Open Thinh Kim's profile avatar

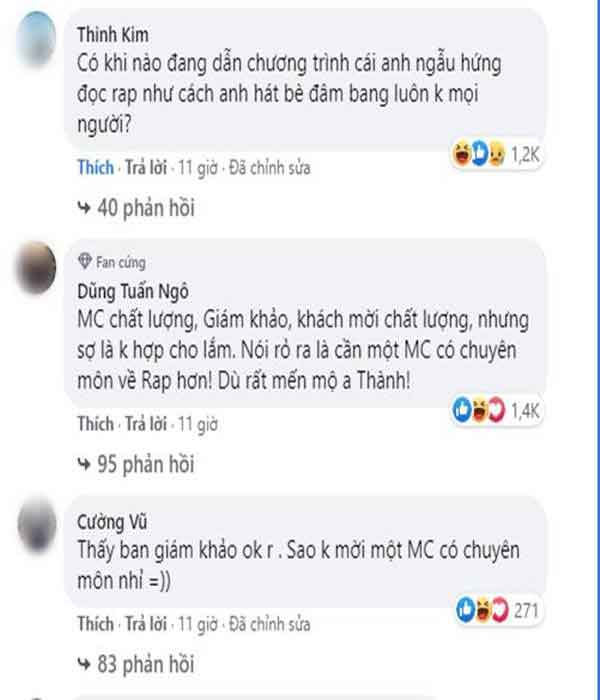pos(37,38)
